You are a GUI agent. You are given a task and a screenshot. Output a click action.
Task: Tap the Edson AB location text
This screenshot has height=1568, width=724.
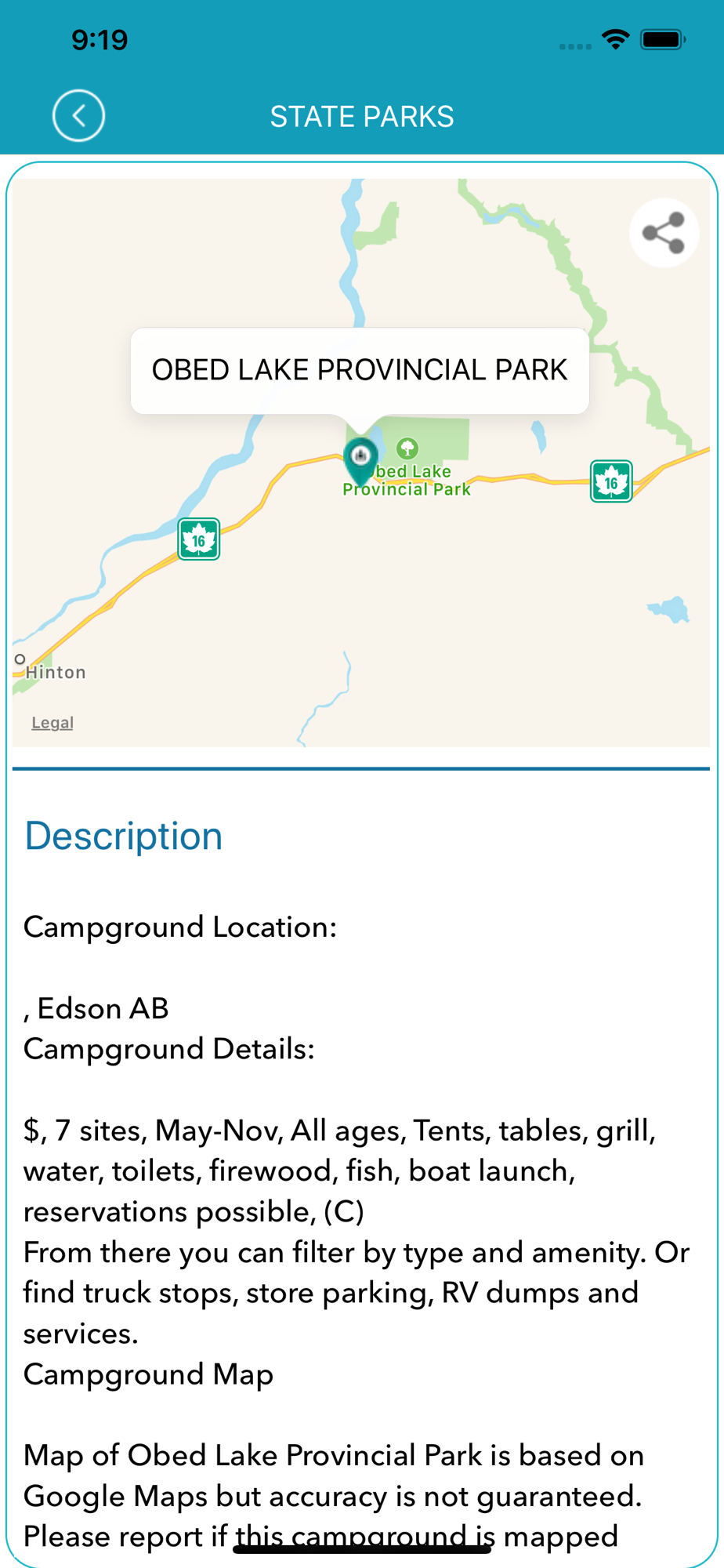[97, 1009]
